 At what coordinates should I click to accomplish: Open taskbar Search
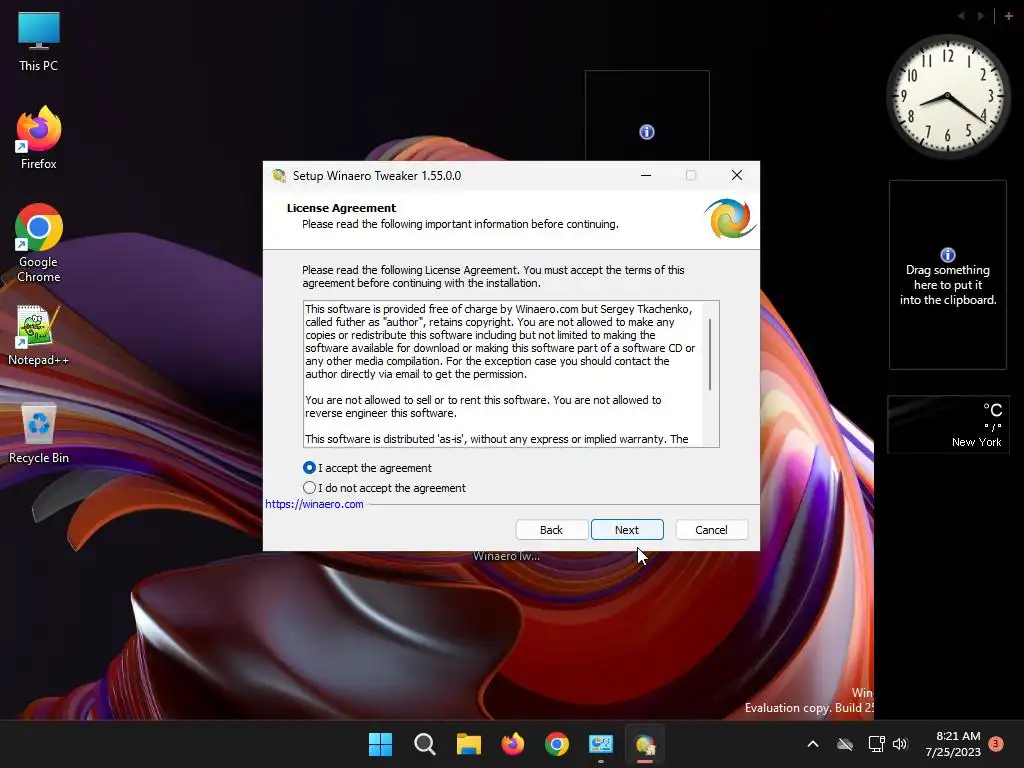424,744
